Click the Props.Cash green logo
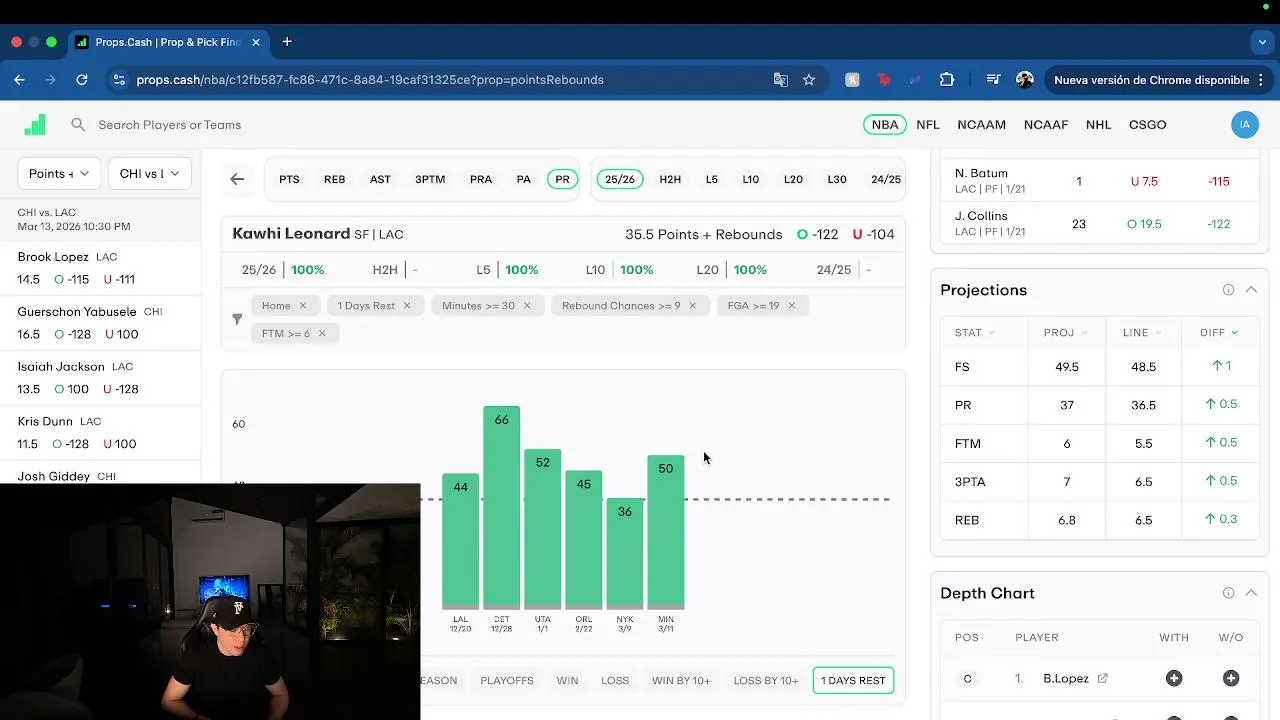The height and width of the screenshot is (720, 1280). click(35, 125)
